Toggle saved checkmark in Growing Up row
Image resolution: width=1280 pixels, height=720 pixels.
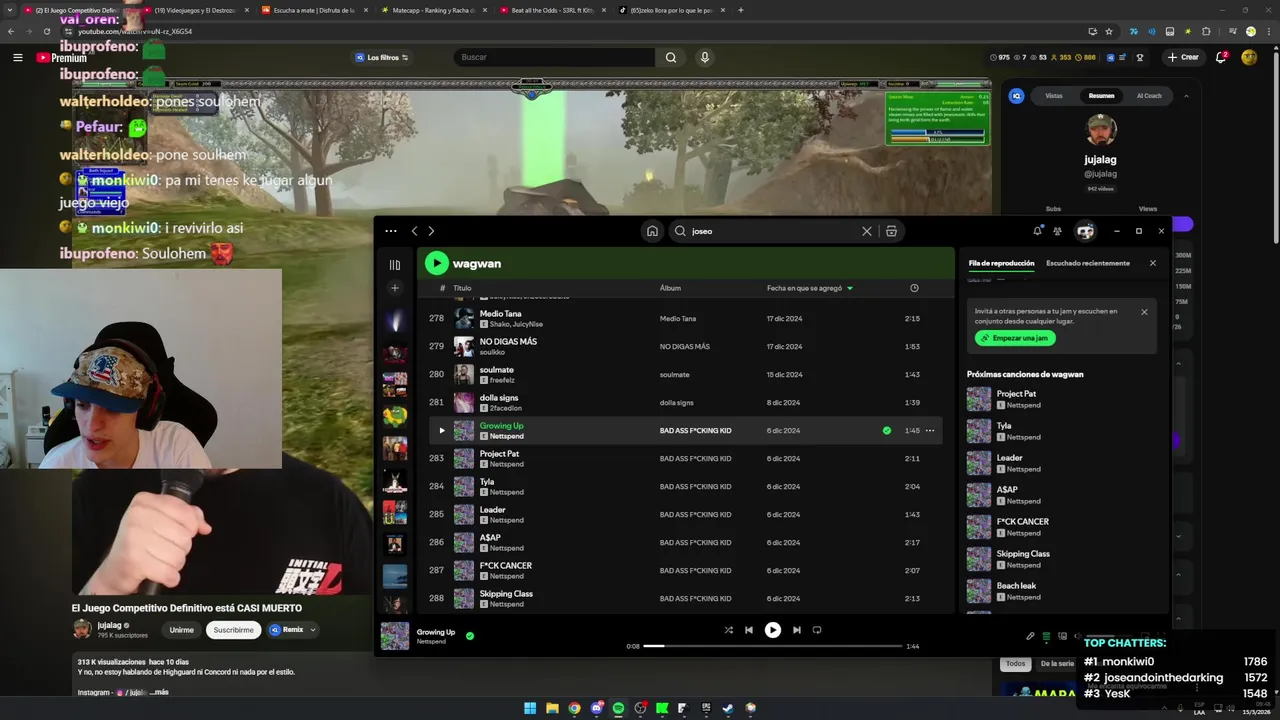(886, 431)
